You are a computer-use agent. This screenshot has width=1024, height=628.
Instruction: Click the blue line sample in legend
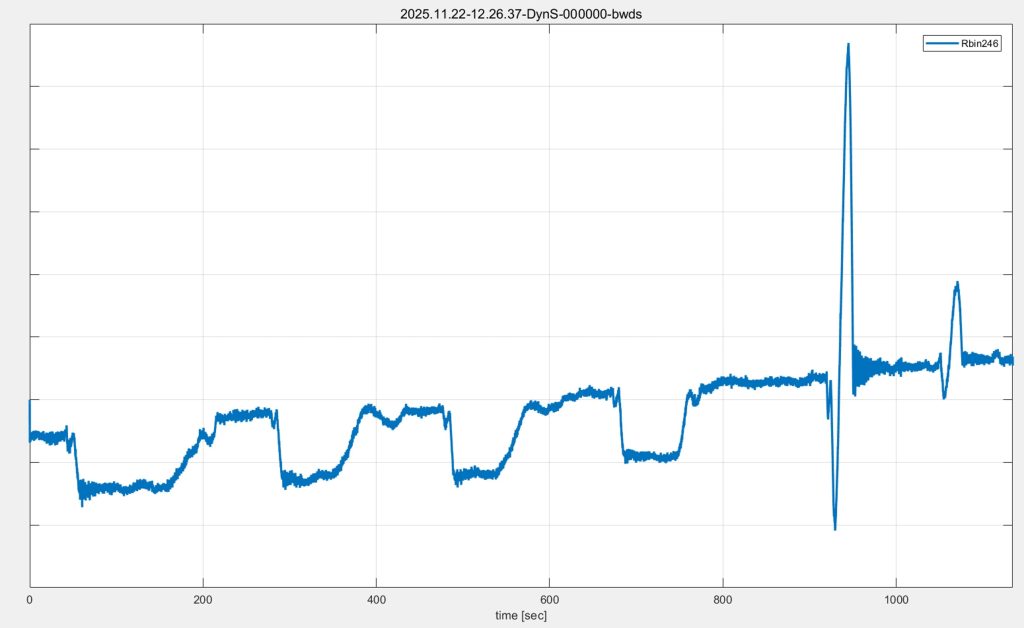coord(944,44)
